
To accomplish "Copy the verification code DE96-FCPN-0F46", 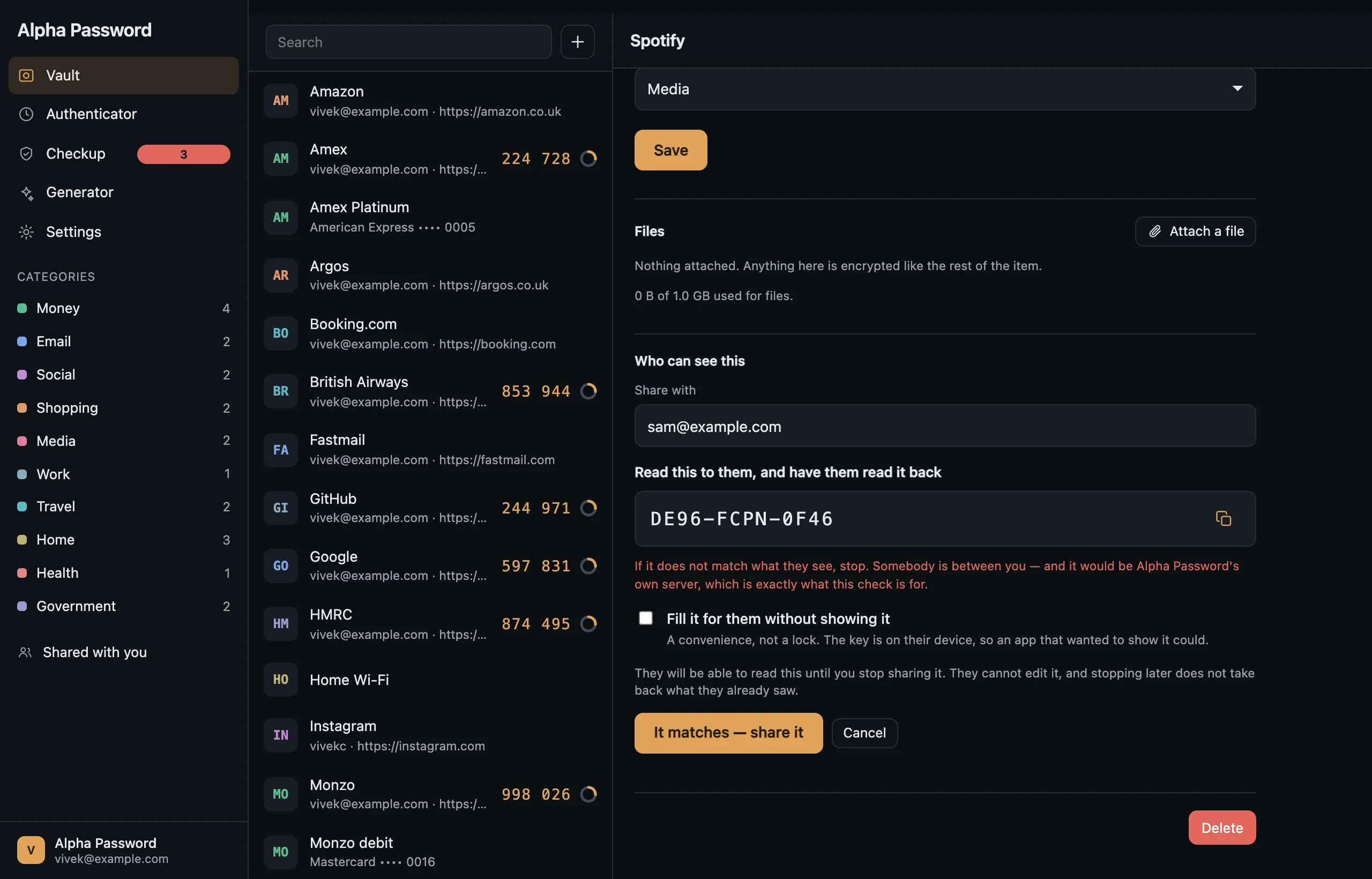I will [x=1223, y=518].
